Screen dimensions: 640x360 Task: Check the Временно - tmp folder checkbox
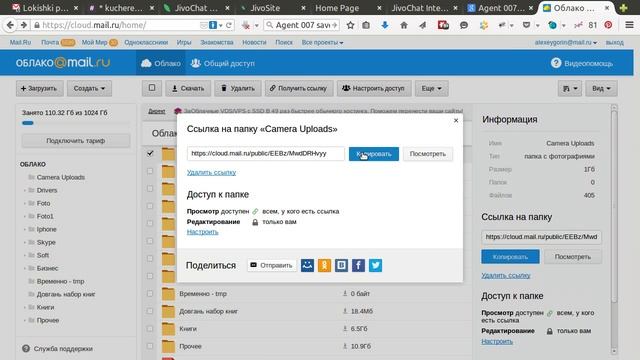tap(150, 293)
